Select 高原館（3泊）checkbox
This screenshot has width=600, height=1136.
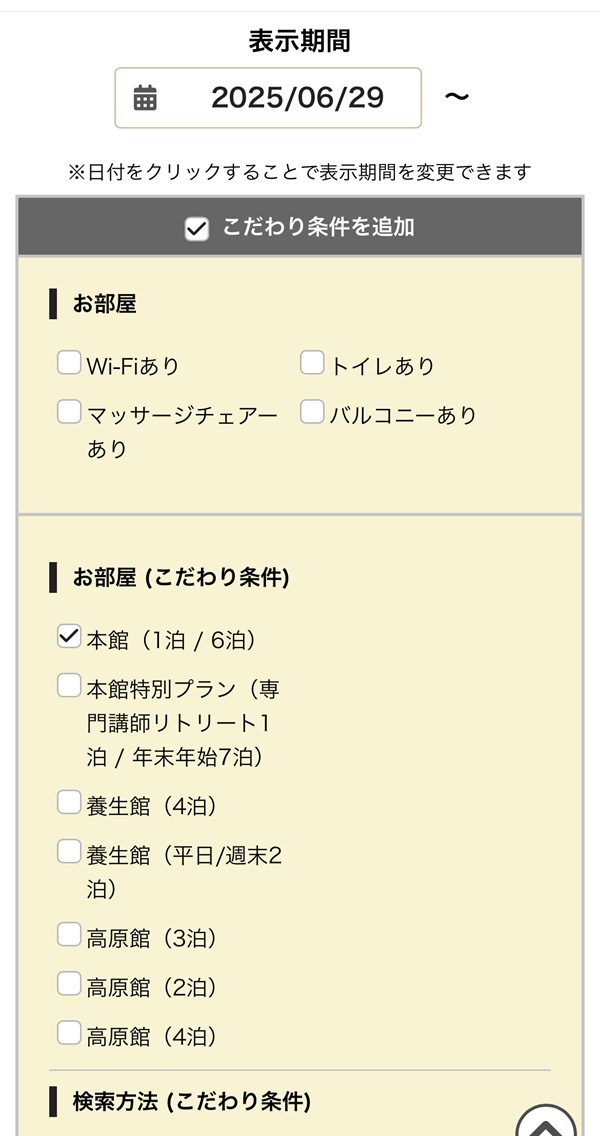(x=69, y=935)
